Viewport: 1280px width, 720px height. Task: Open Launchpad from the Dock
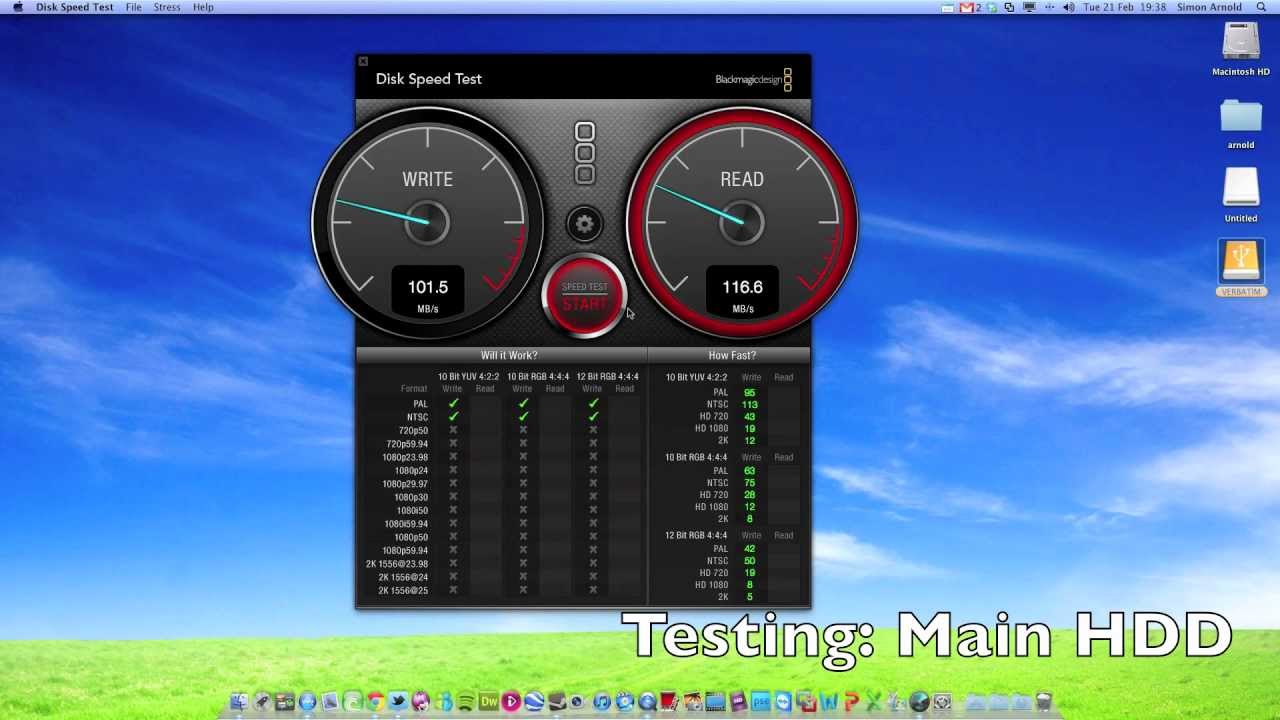(x=261, y=702)
